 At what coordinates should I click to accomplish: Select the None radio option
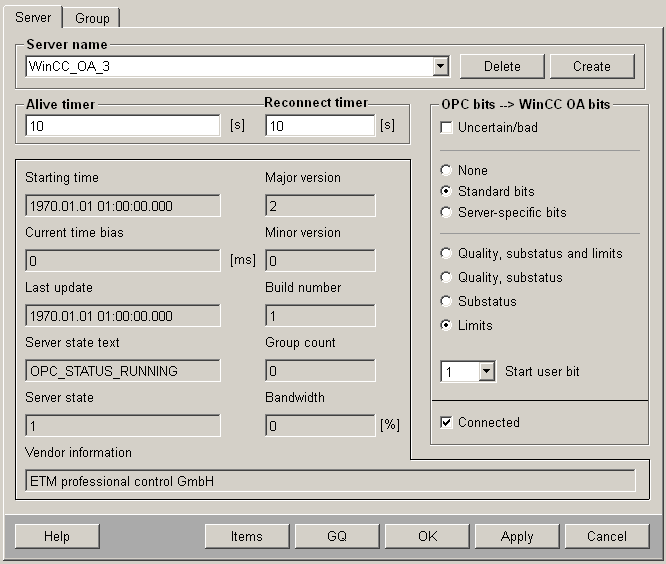tap(446, 171)
